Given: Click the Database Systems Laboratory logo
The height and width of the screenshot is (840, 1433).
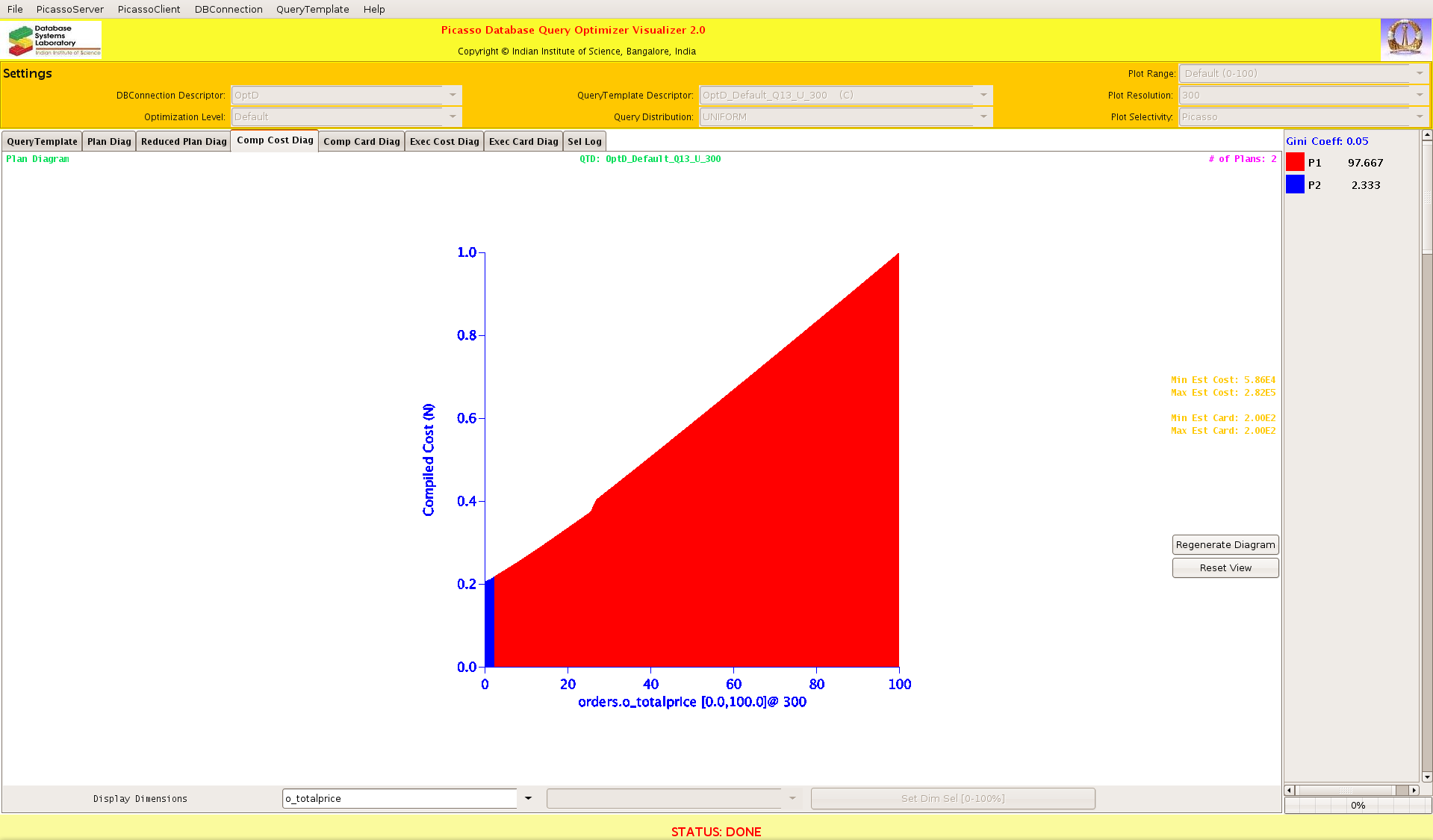Looking at the screenshot, I should (x=53, y=40).
